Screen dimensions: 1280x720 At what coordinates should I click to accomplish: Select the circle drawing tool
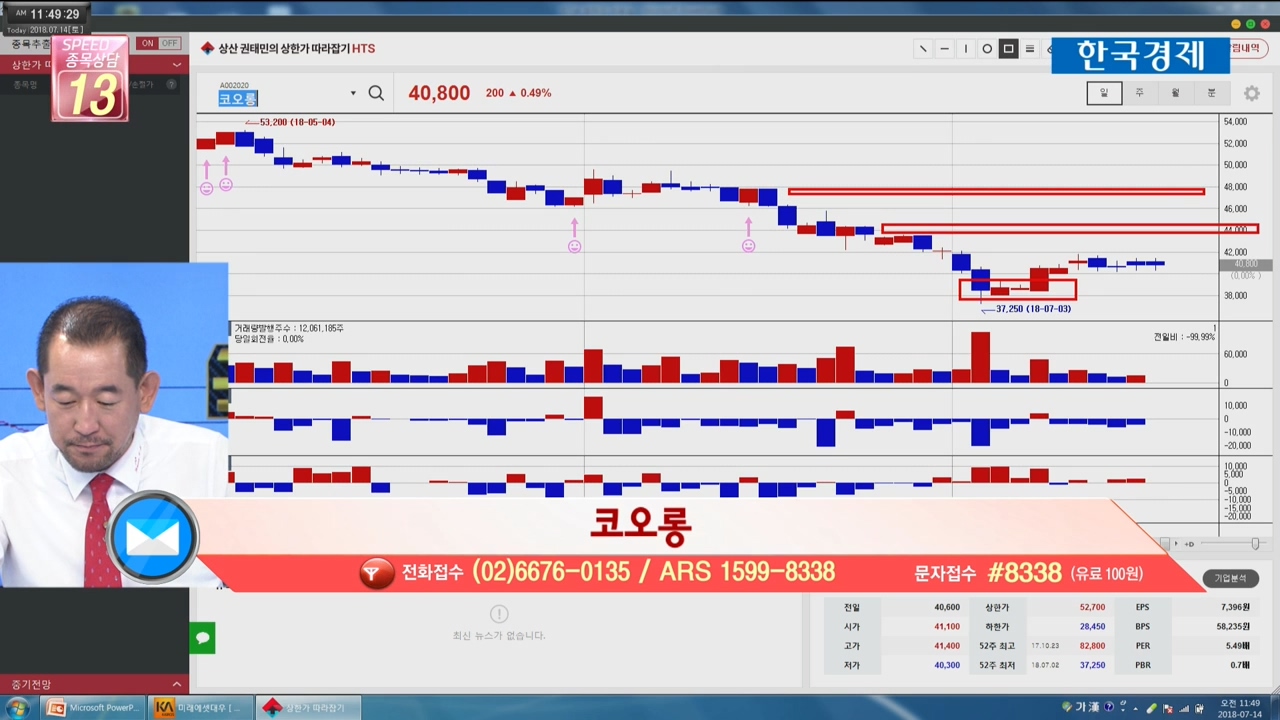point(987,49)
